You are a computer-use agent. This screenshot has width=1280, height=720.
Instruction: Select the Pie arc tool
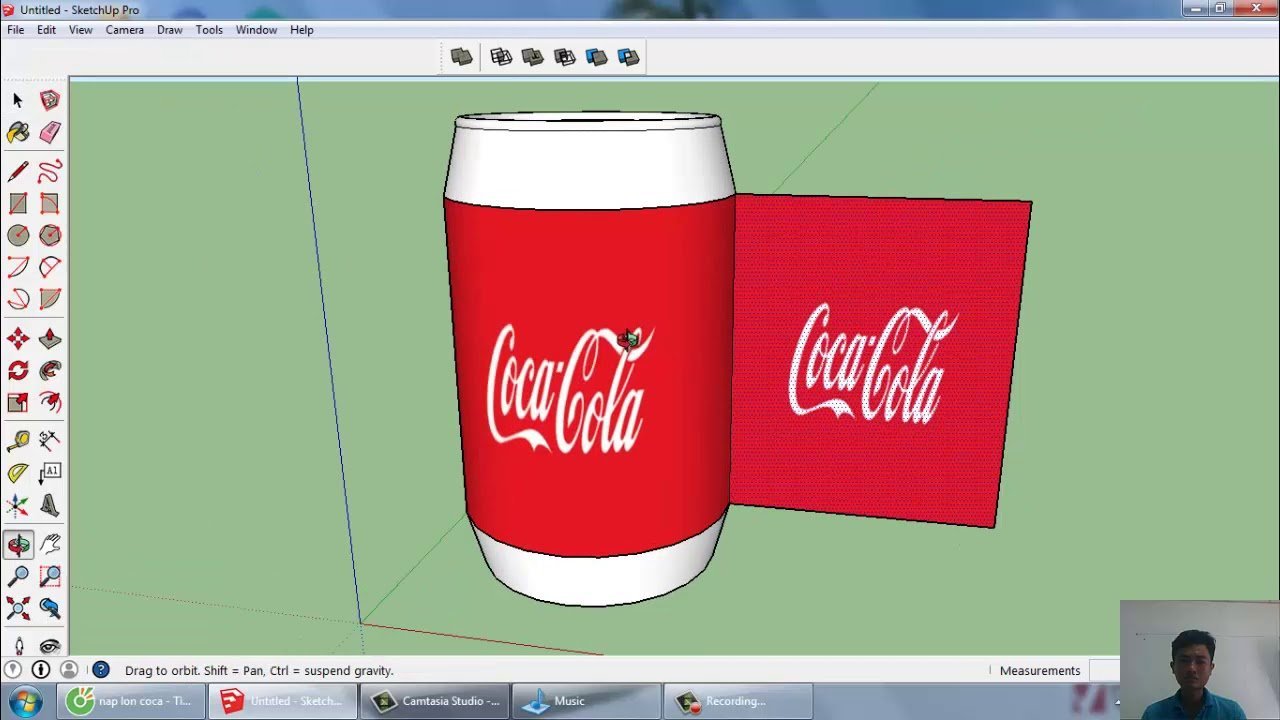coord(50,299)
